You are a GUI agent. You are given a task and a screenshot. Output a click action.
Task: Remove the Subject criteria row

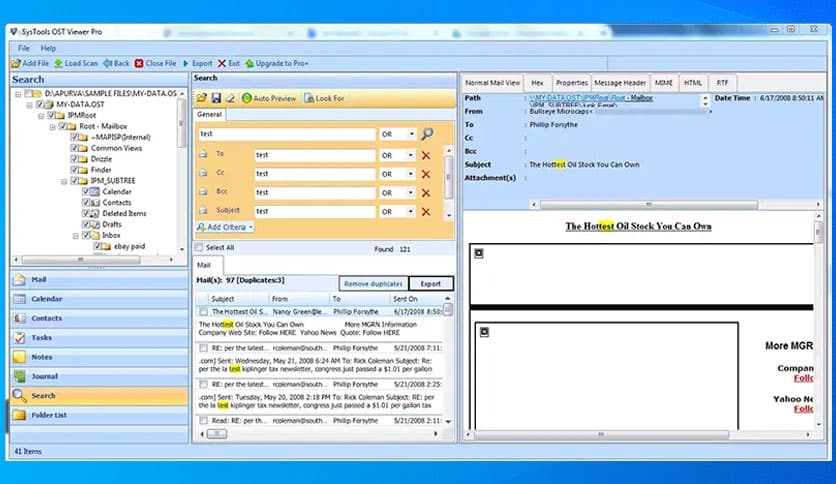tap(426, 212)
